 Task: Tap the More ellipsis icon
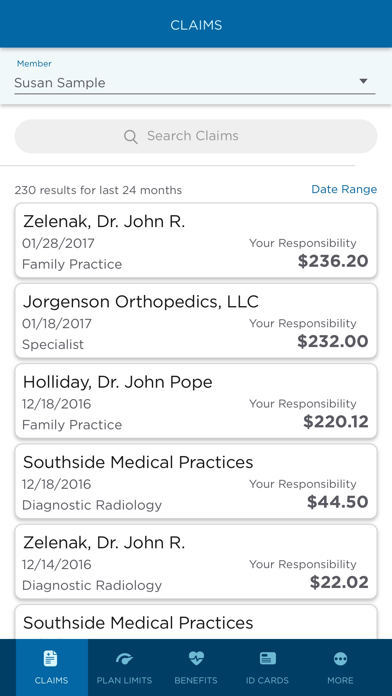click(341, 659)
